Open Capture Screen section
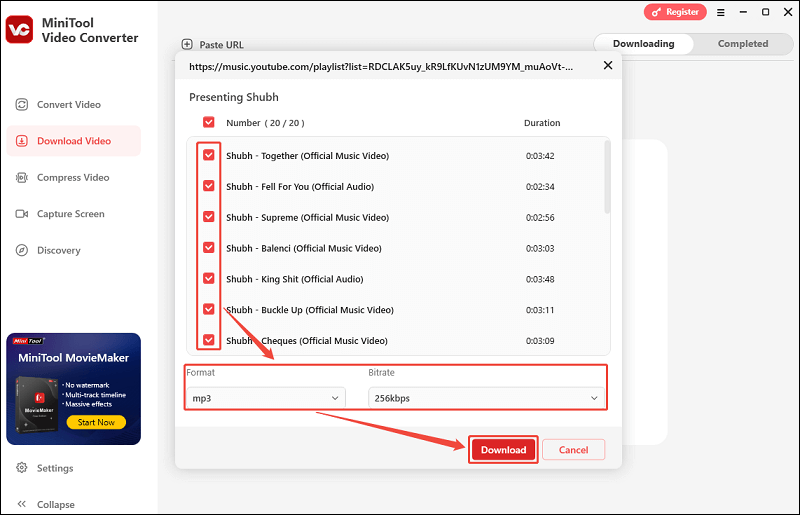800x515 pixels. point(73,214)
